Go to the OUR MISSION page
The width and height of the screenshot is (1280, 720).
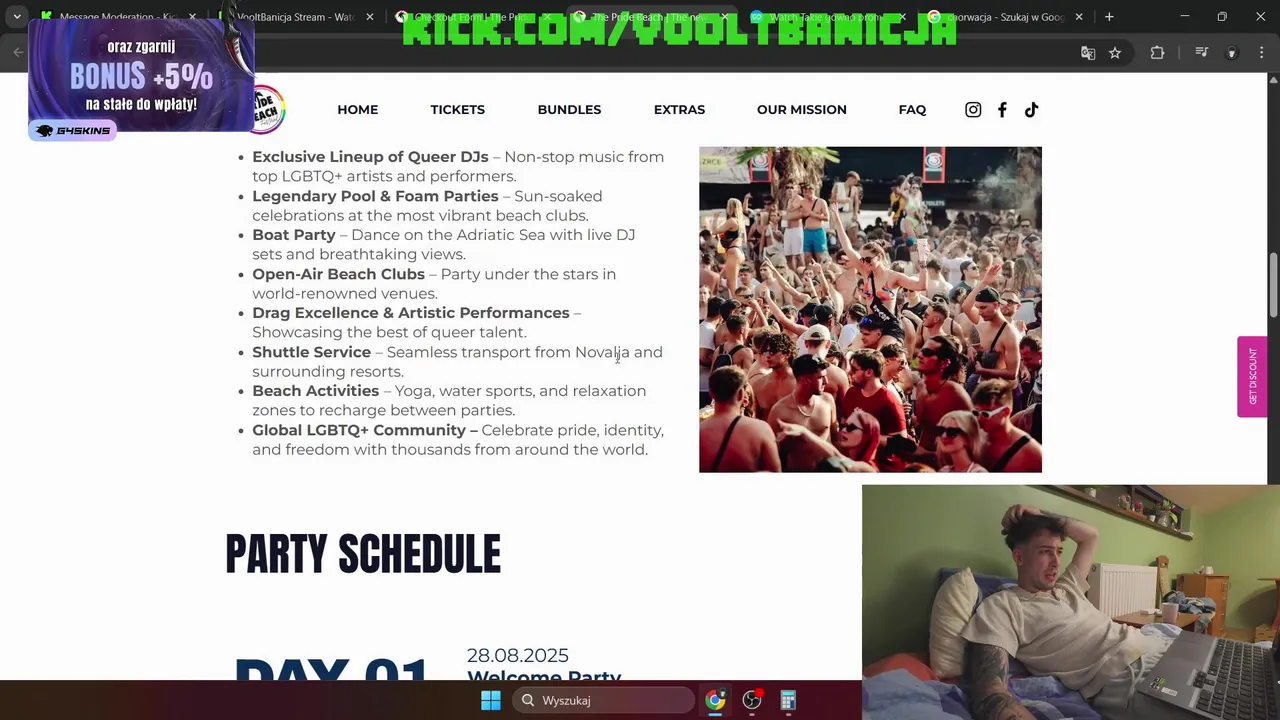tap(801, 110)
